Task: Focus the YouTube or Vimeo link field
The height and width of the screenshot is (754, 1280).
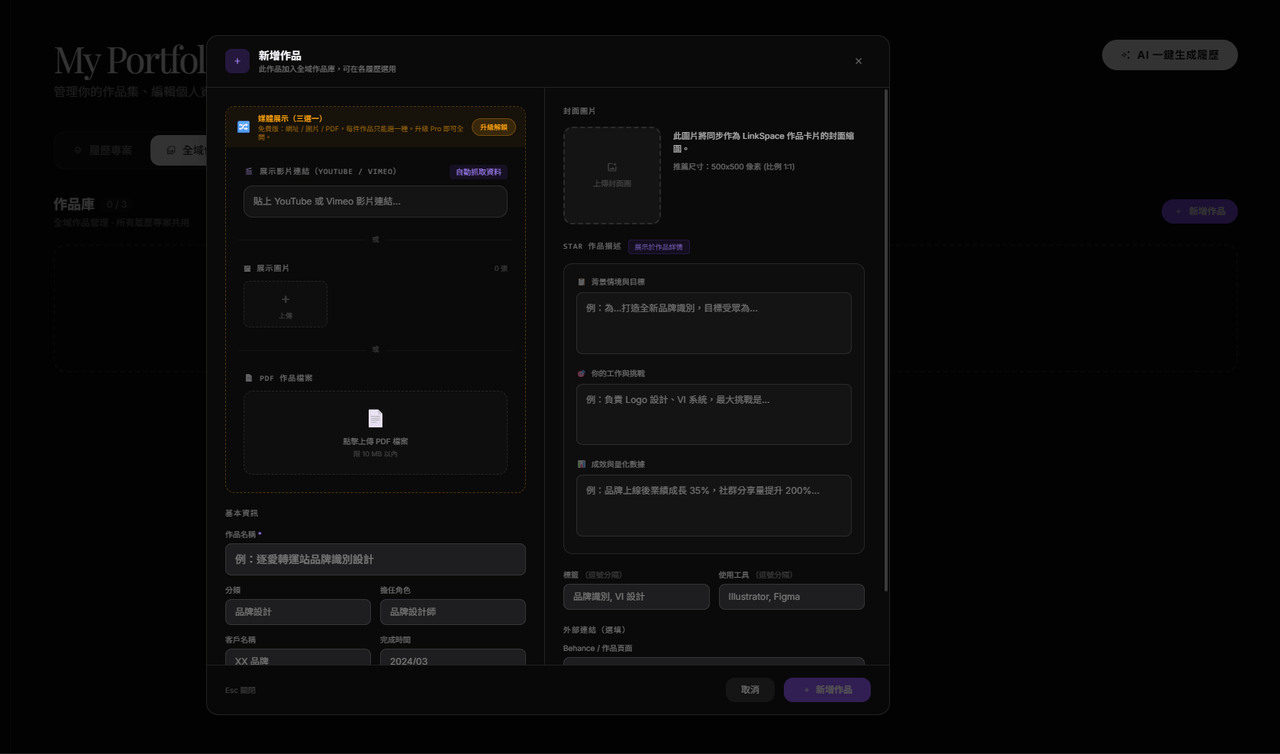Action: click(375, 201)
